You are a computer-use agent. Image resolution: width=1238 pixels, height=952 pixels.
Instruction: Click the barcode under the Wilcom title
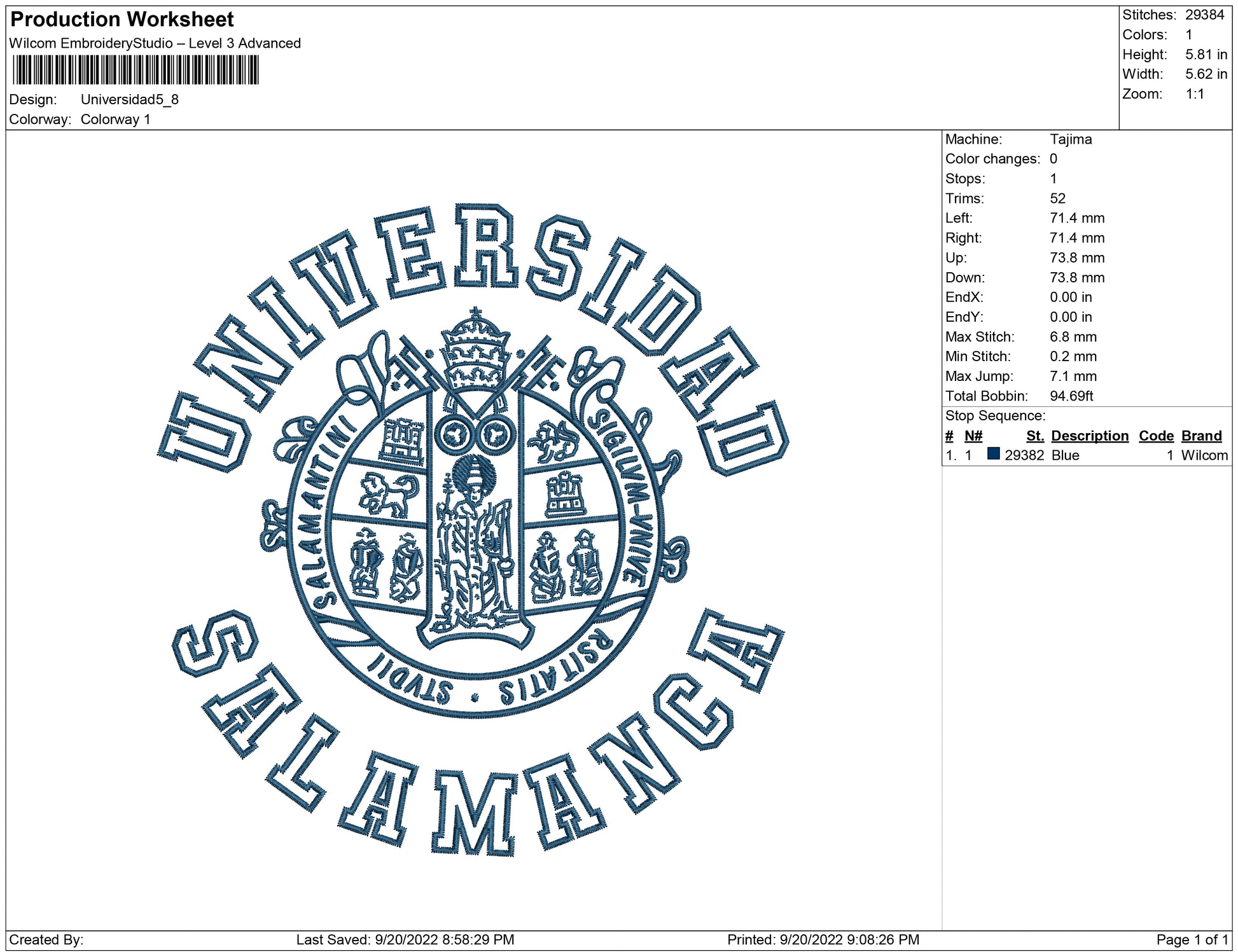[136, 70]
